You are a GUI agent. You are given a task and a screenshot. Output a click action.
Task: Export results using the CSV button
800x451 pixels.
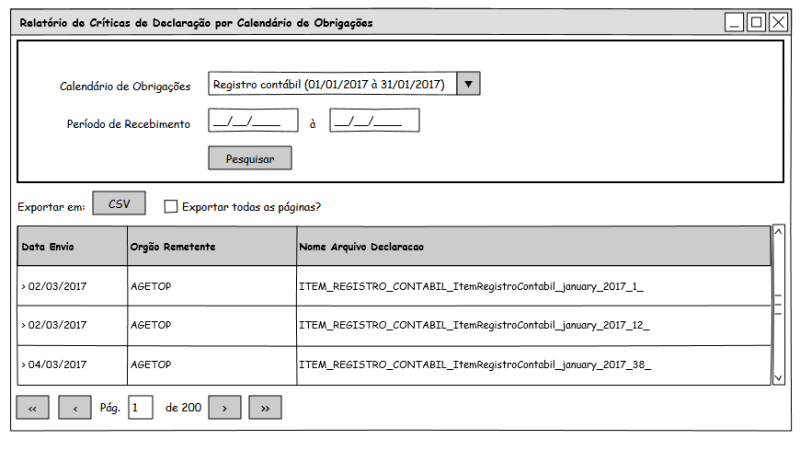click(119, 203)
